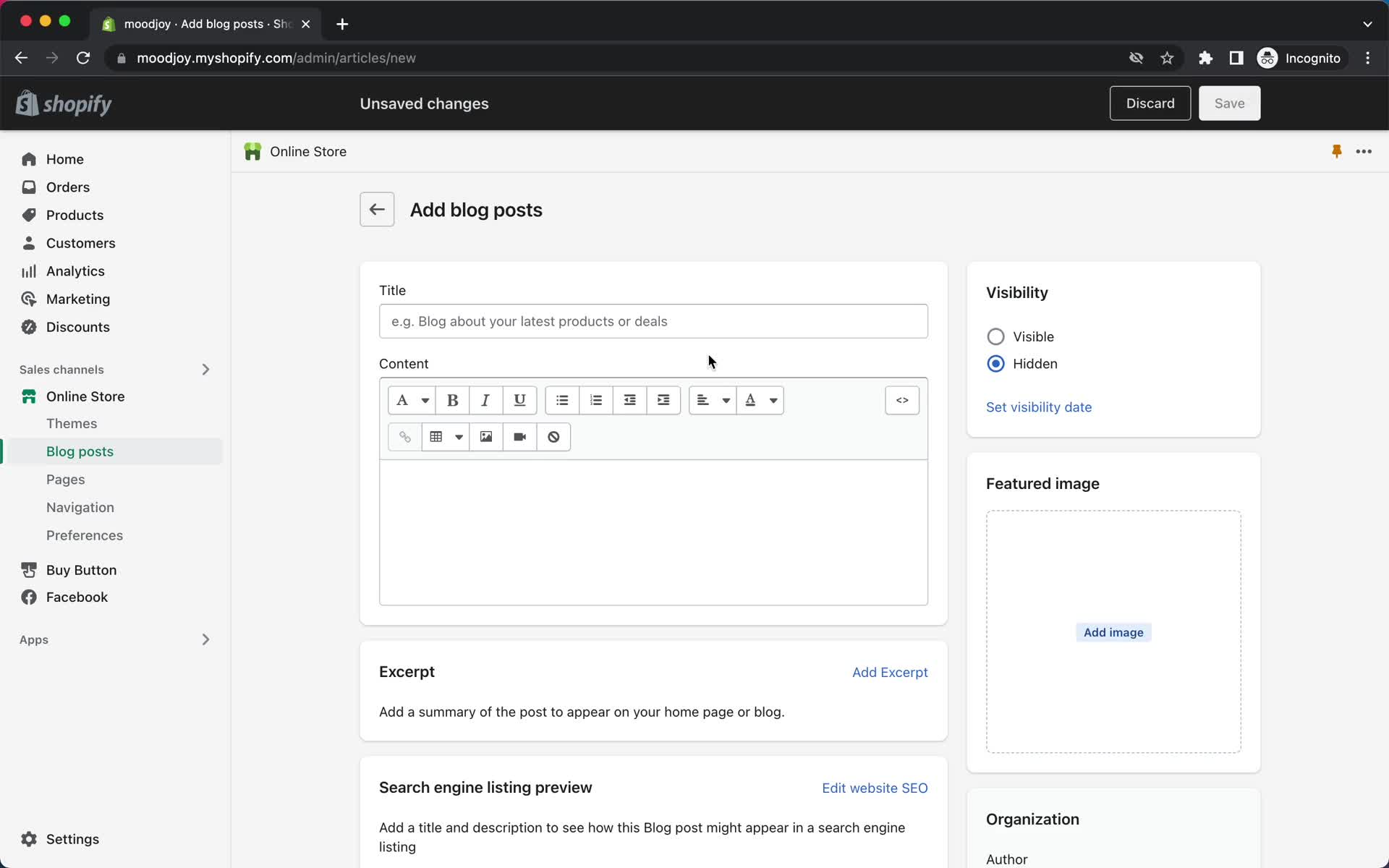The height and width of the screenshot is (868, 1389).
Task: Open a new browser tab
Action: pos(342,24)
